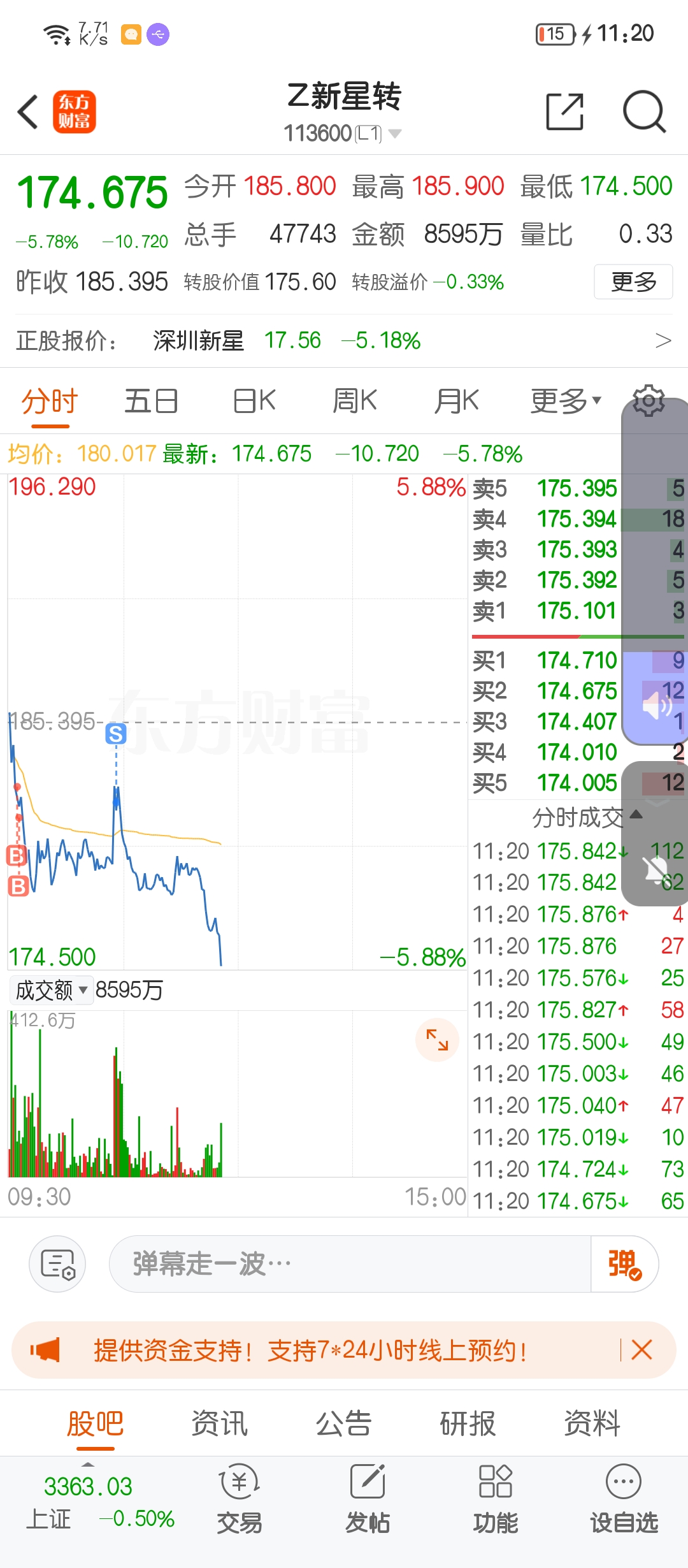Toggle the 弹 danmaku switch
This screenshot has height=1568, width=688.
point(624,1264)
